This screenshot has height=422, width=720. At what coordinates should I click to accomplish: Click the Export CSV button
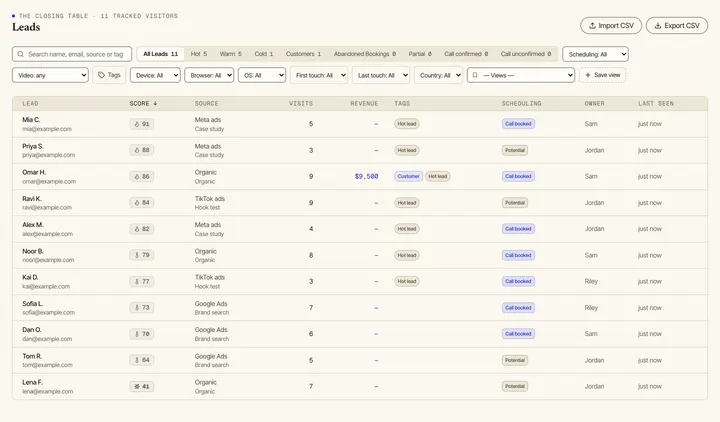677,26
